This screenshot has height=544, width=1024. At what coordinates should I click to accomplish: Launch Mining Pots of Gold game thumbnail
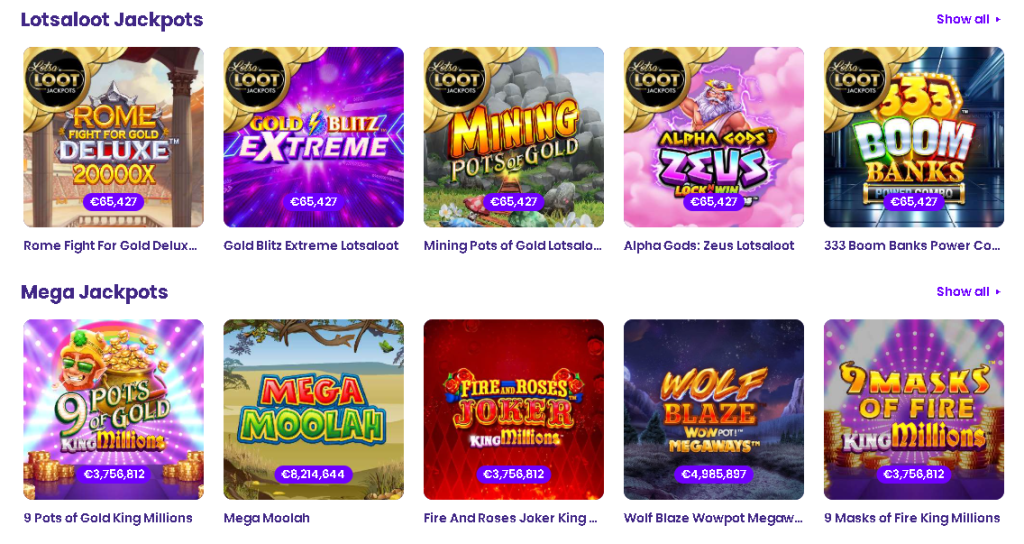[513, 137]
